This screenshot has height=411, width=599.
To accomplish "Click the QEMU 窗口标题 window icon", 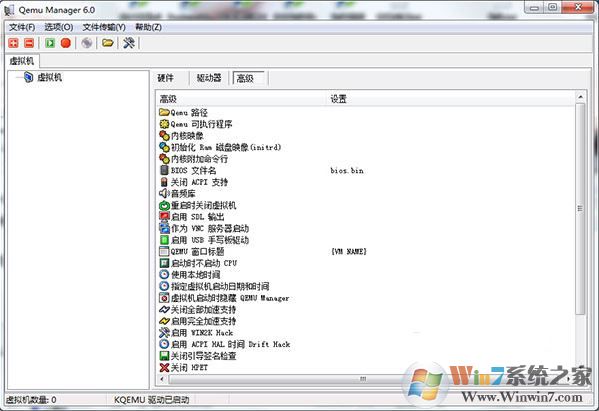I will coord(164,251).
